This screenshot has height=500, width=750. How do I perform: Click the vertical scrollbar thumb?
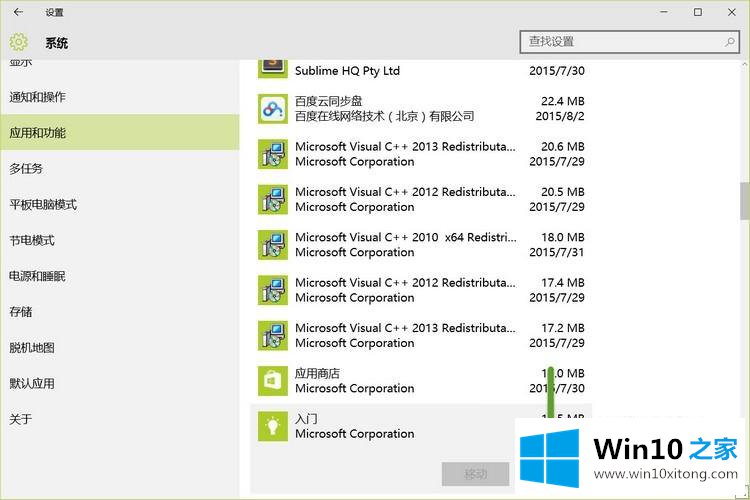[745, 200]
